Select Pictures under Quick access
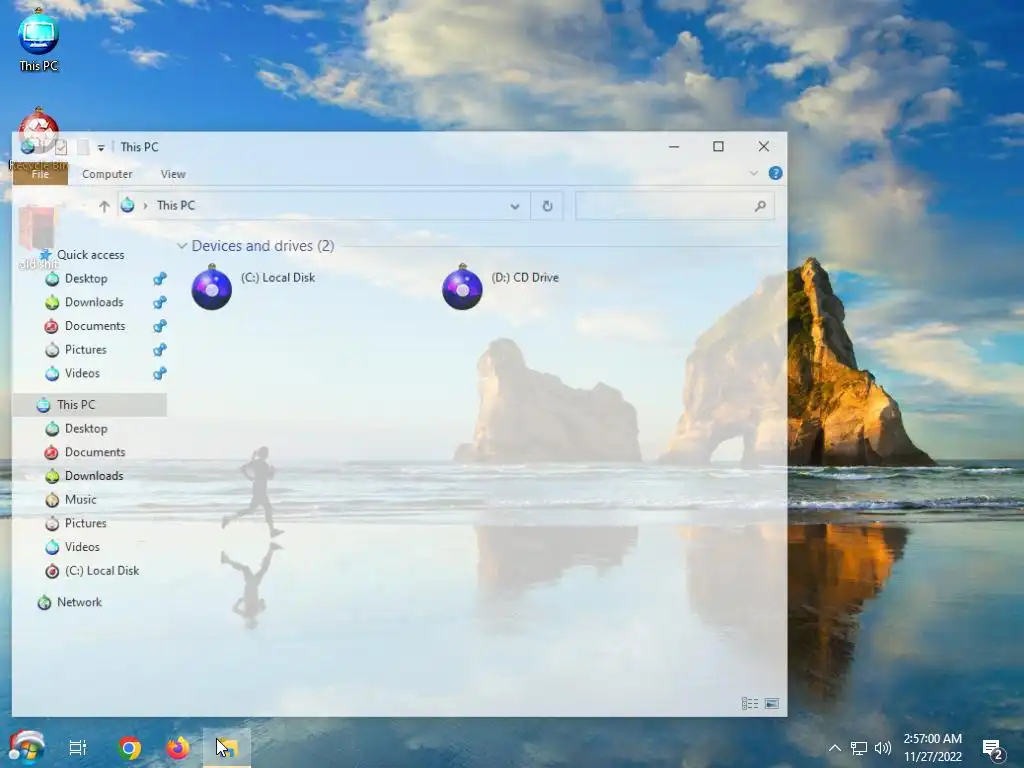The image size is (1024, 768). (x=86, y=349)
